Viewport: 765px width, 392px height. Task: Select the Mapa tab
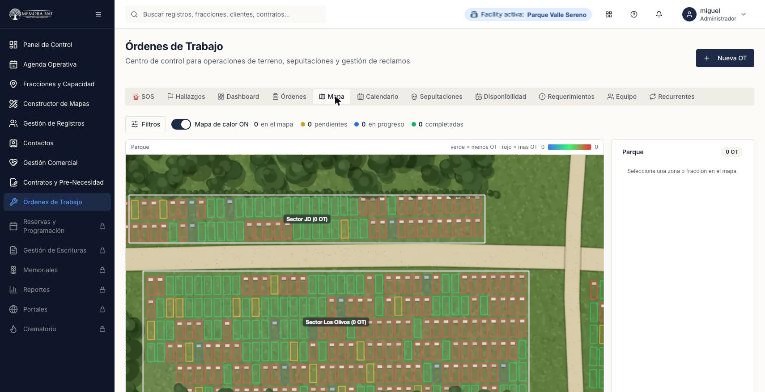click(331, 97)
